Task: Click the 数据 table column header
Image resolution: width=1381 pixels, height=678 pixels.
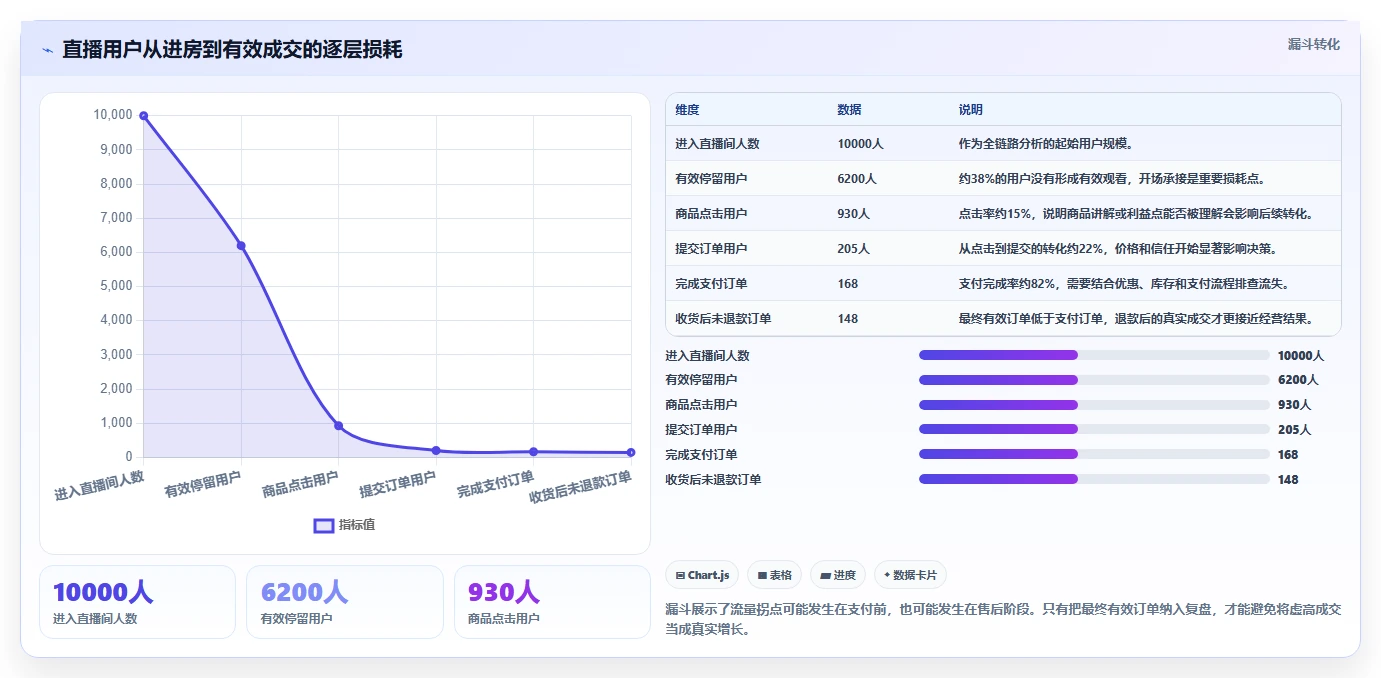Action: coord(849,110)
